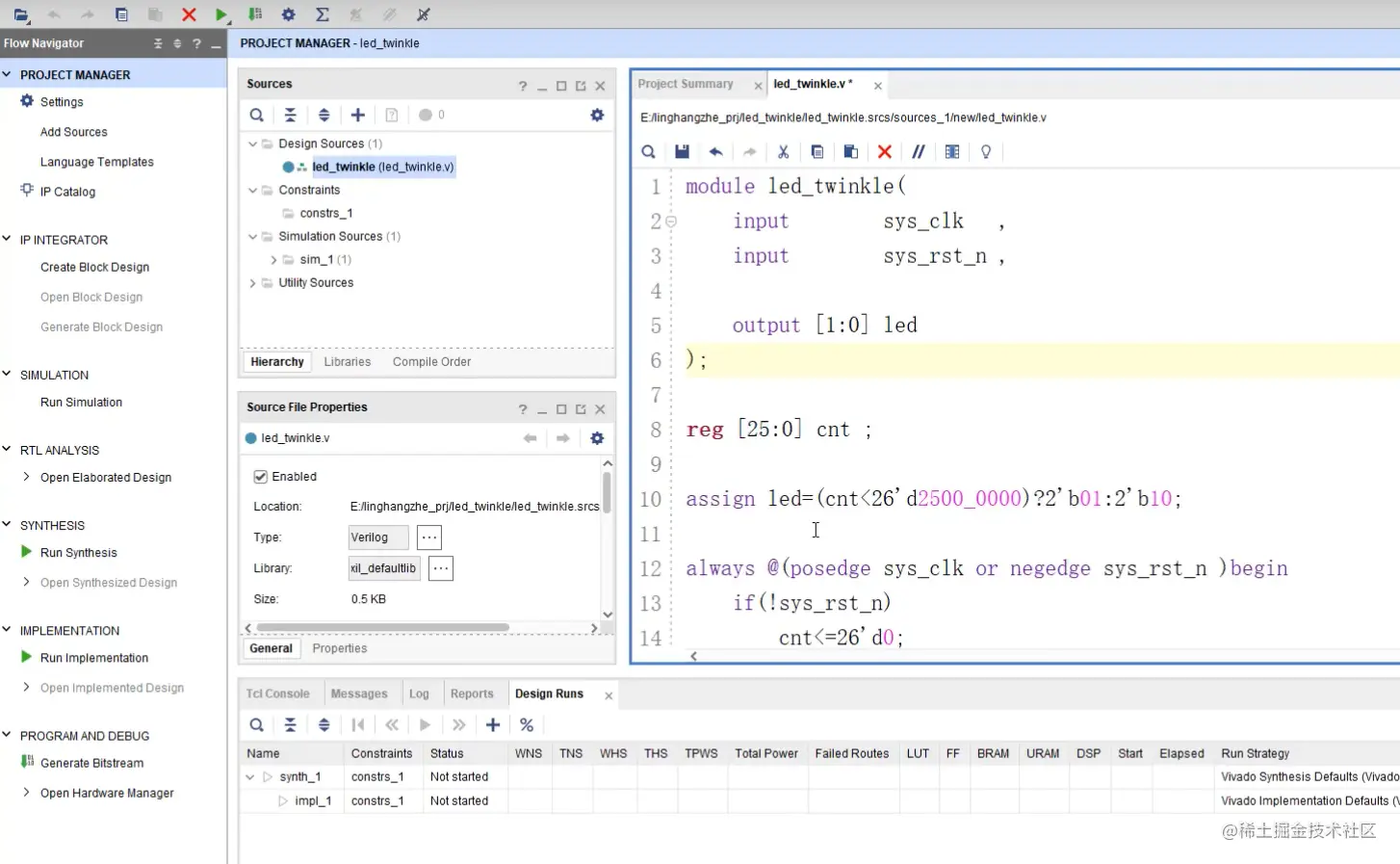
Task: Click the Library browse ellipsis button
Action: click(441, 568)
